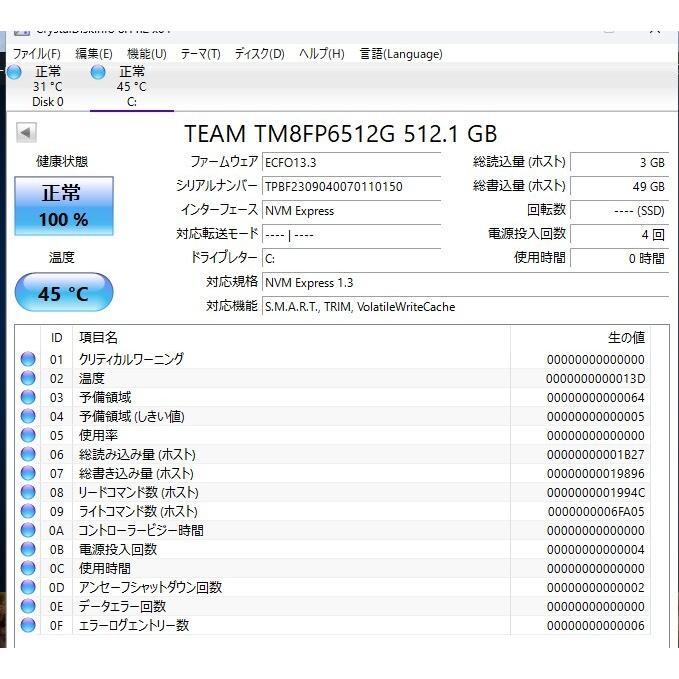Click the status icon for ID 0C 使用時間 row

coord(28,568)
